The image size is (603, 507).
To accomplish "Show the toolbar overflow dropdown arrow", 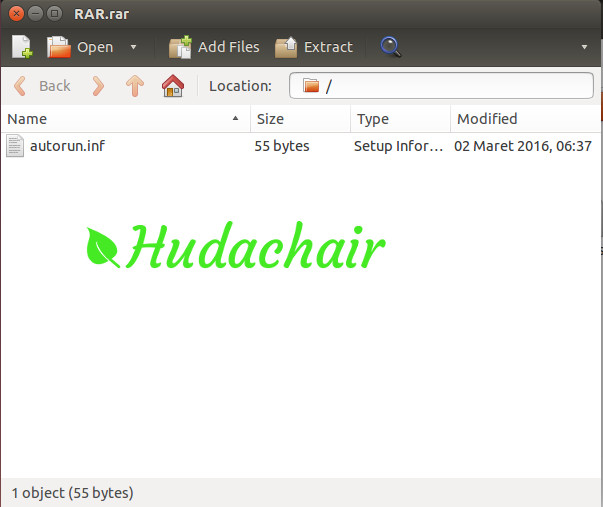I will 584,47.
